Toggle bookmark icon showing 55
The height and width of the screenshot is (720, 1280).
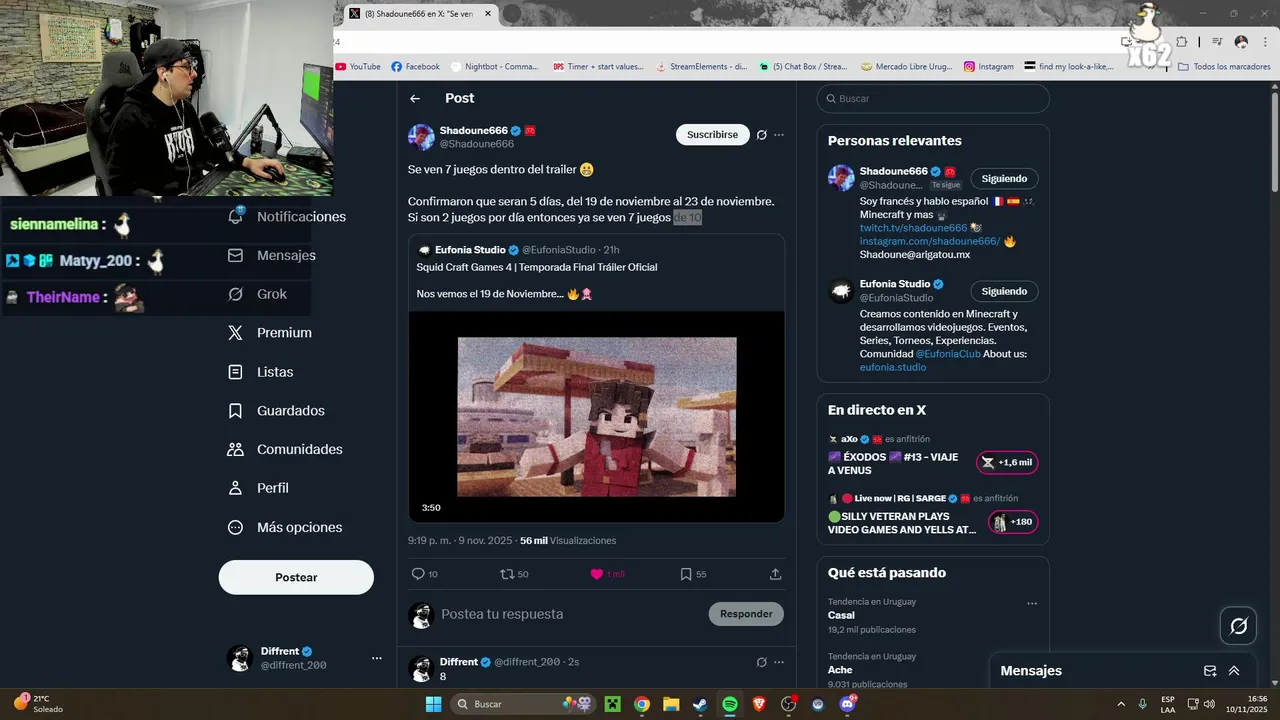coord(686,574)
